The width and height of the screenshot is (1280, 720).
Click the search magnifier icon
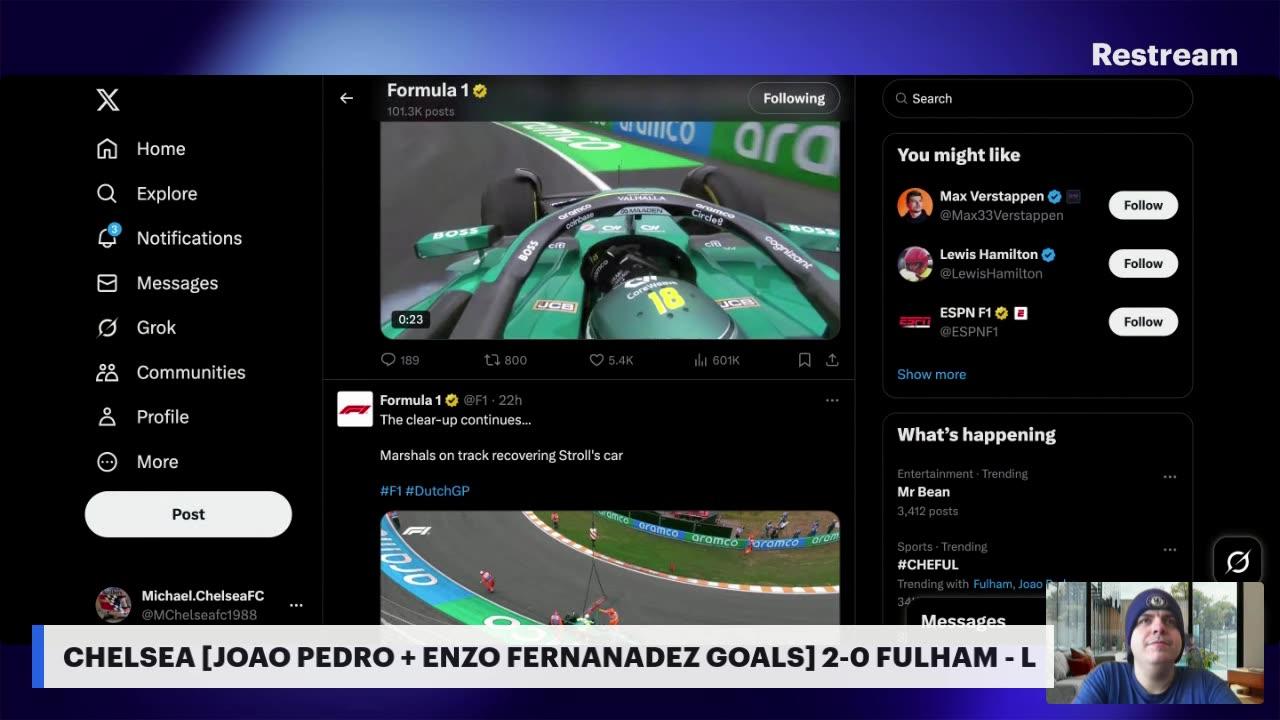tap(901, 99)
